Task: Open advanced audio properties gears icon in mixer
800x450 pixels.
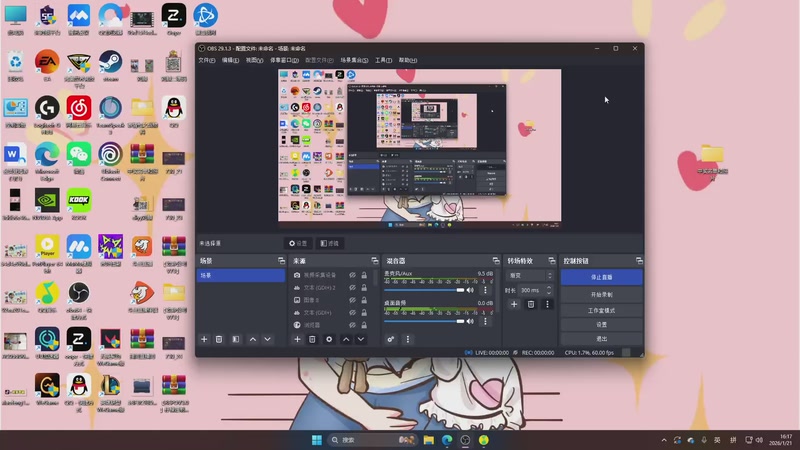Action: (x=391, y=339)
